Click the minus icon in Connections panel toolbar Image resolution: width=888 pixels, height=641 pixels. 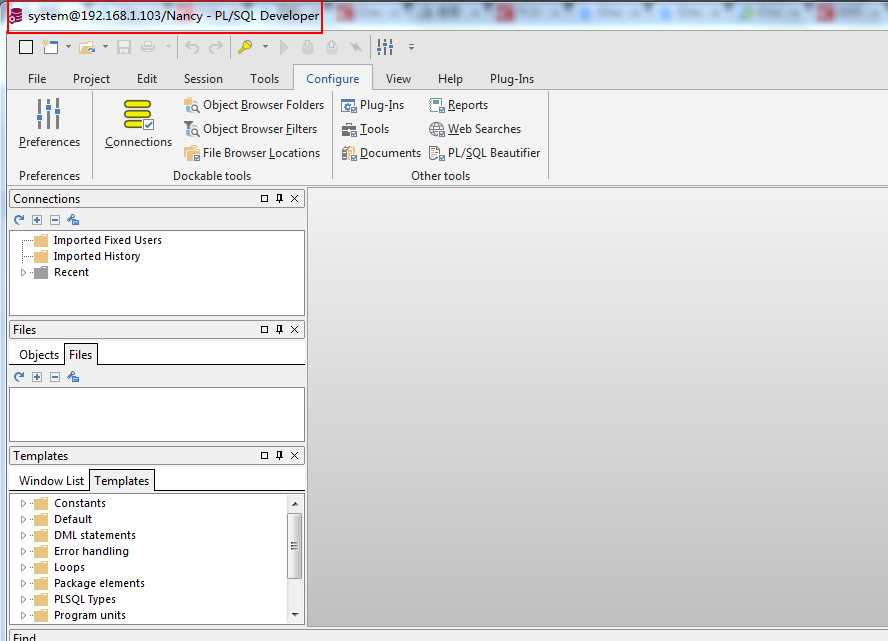pyautogui.click(x=55, y=220)
